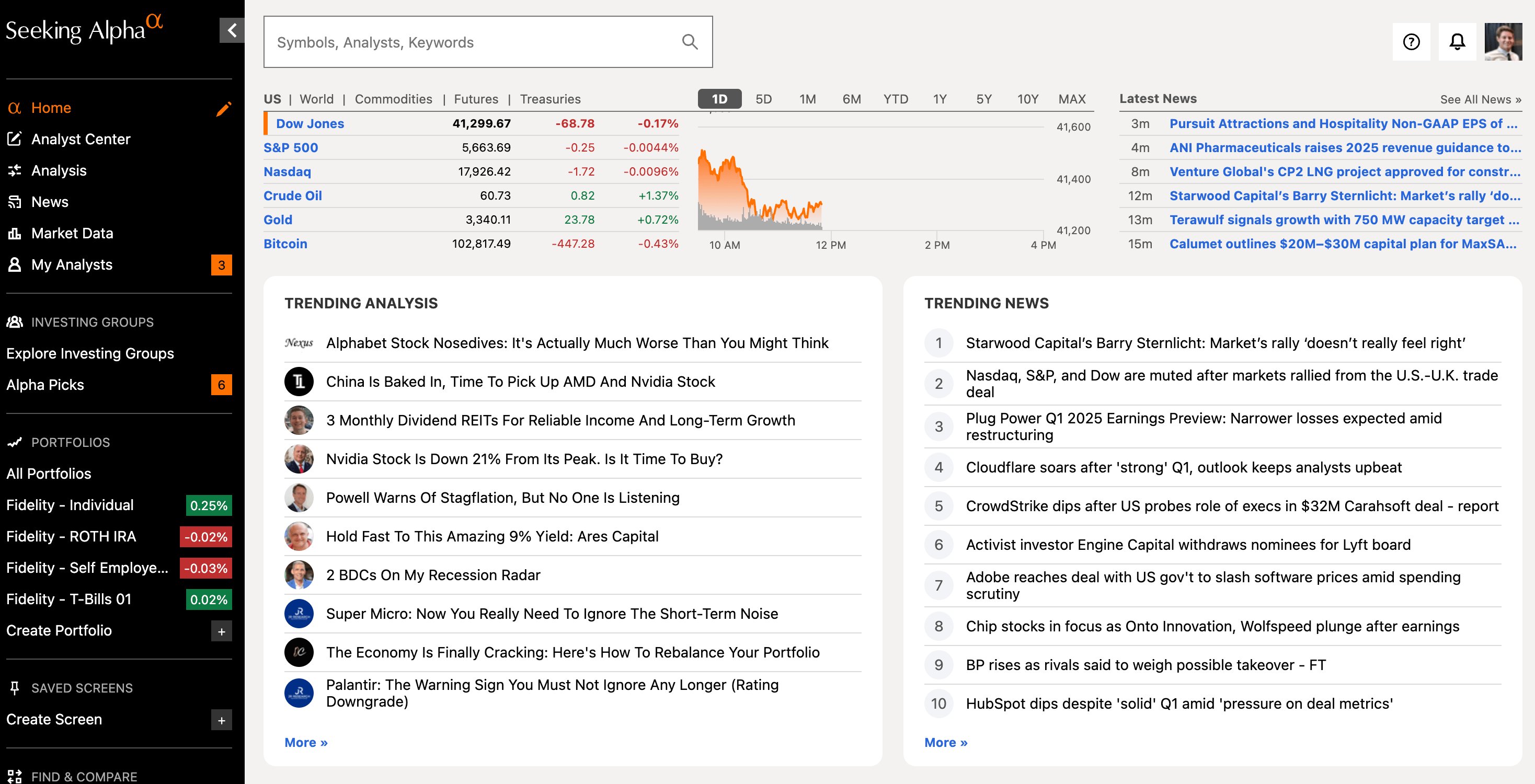This screenshot has width=1535, height=784.
Task: Select the 1Y chart range
Action: (940, 99)
